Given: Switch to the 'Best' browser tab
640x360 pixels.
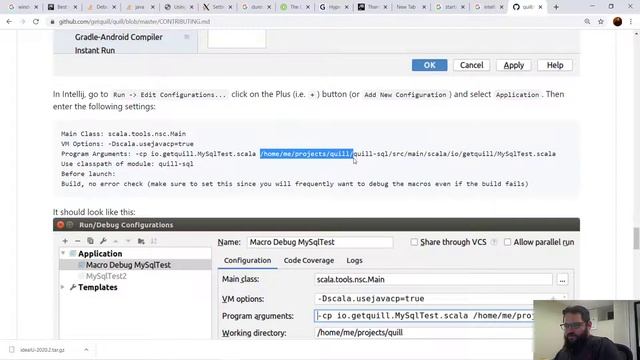Looking at the screenshot, I should (62, 7).
